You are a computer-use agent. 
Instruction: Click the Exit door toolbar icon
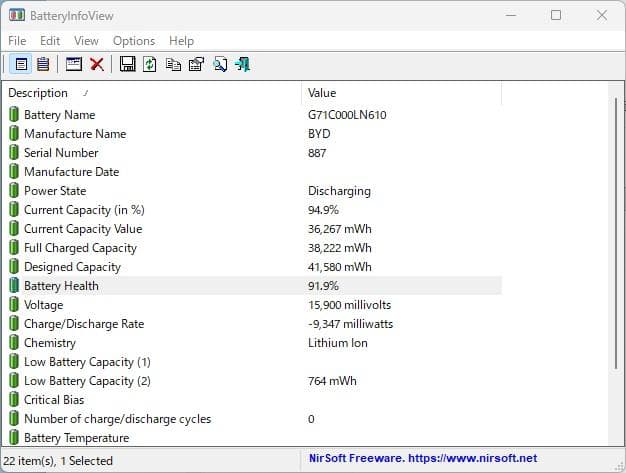[x=242, y=65]
